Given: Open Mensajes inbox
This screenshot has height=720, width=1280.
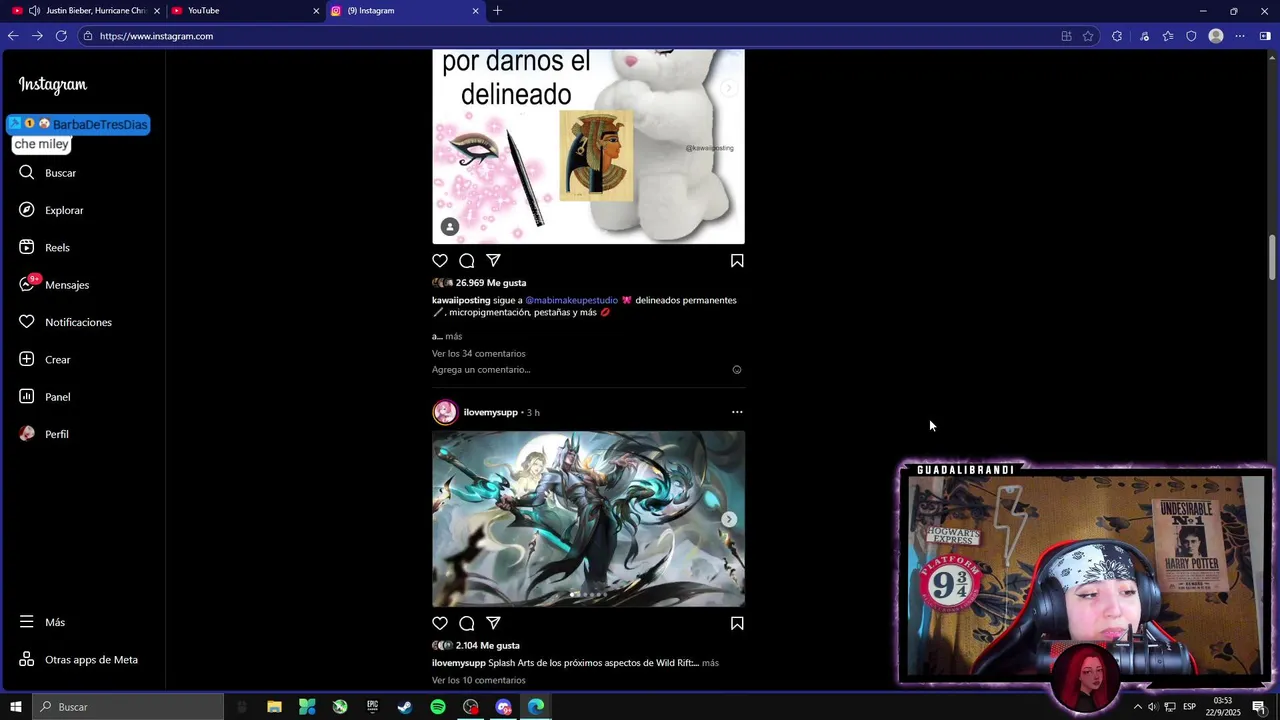Looking at the screenshot, I should [x=54, y=285].
